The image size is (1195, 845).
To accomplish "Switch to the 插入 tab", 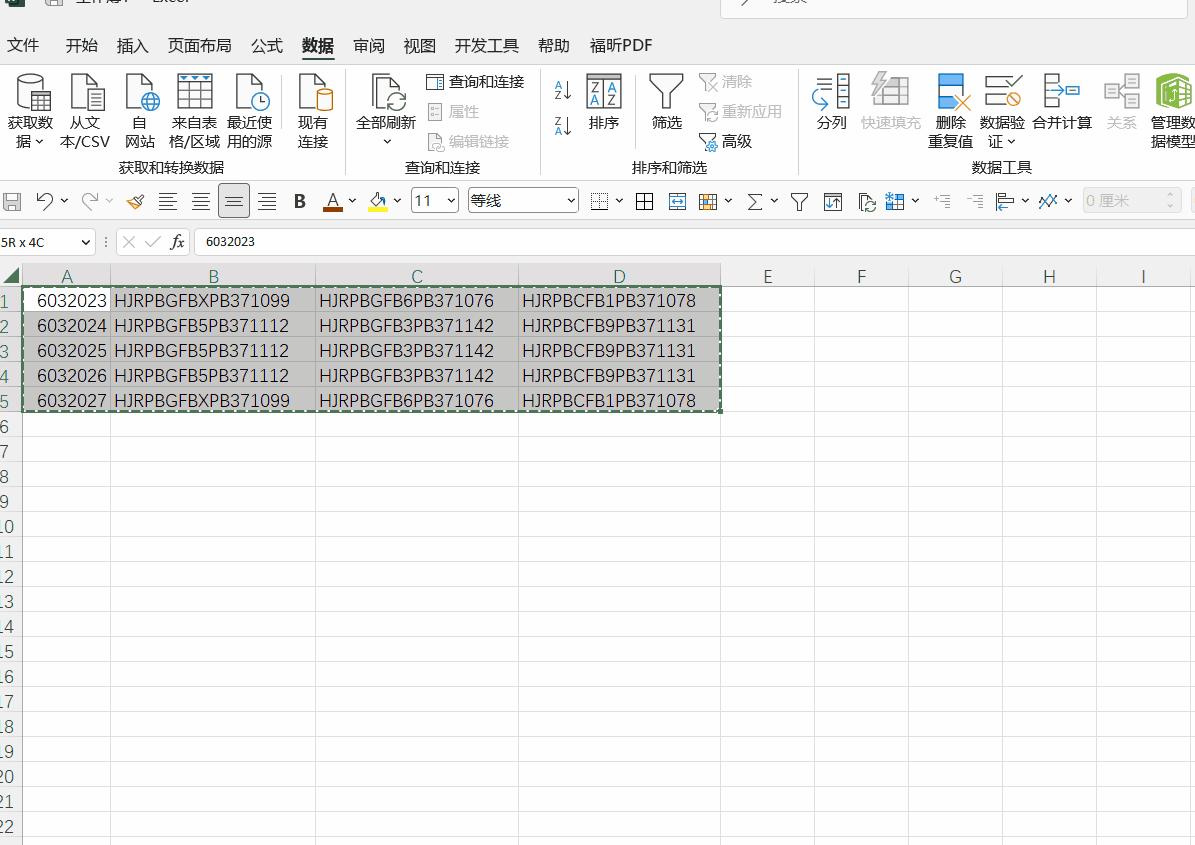I will tap(133, 46).
